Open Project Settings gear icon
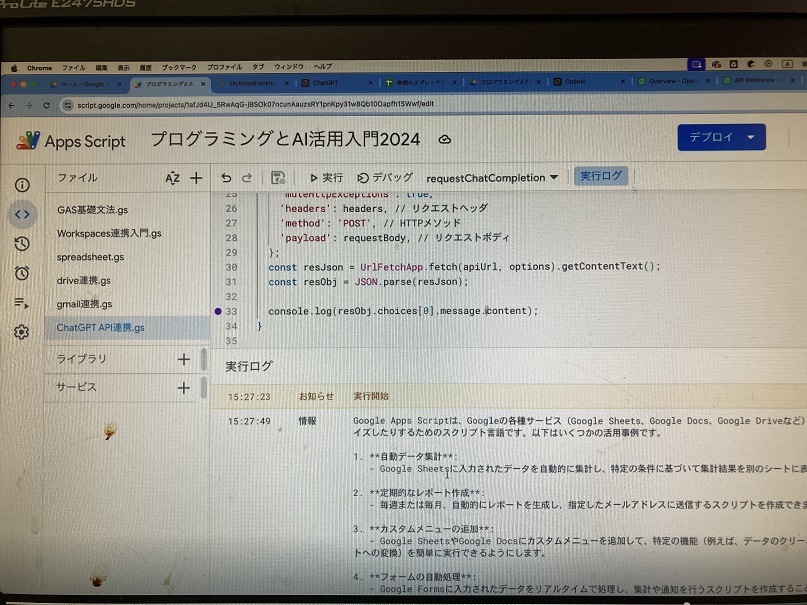This screenshot has width=807, height=605. (x=22, y=332)
